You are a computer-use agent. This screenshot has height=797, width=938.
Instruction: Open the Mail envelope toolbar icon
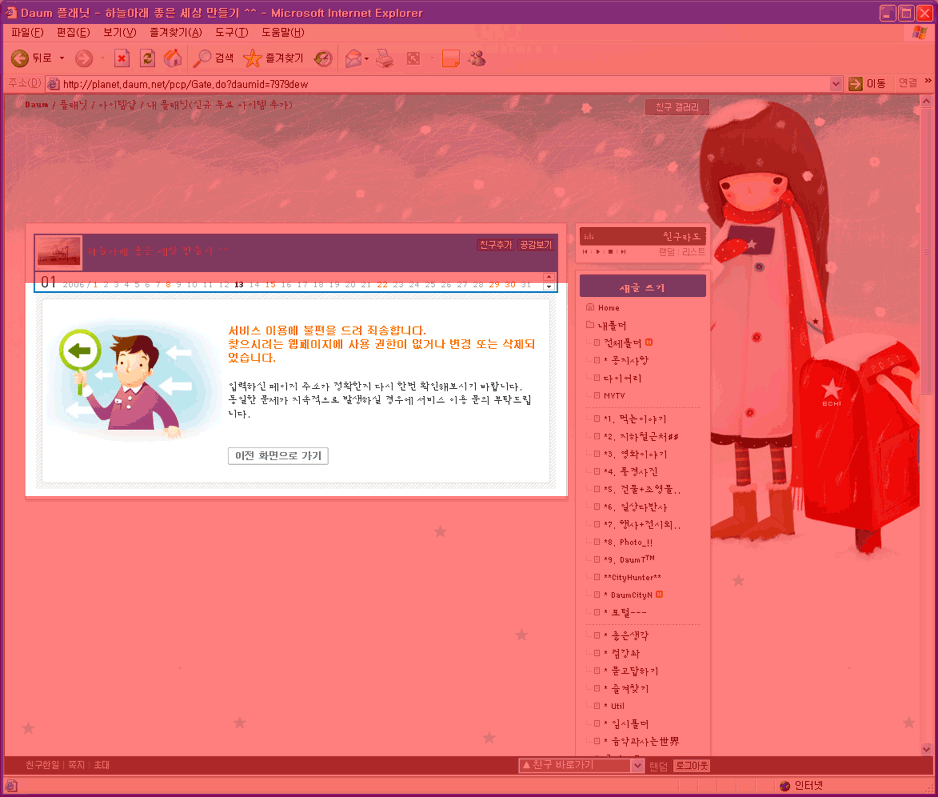[x=353, y=58]
